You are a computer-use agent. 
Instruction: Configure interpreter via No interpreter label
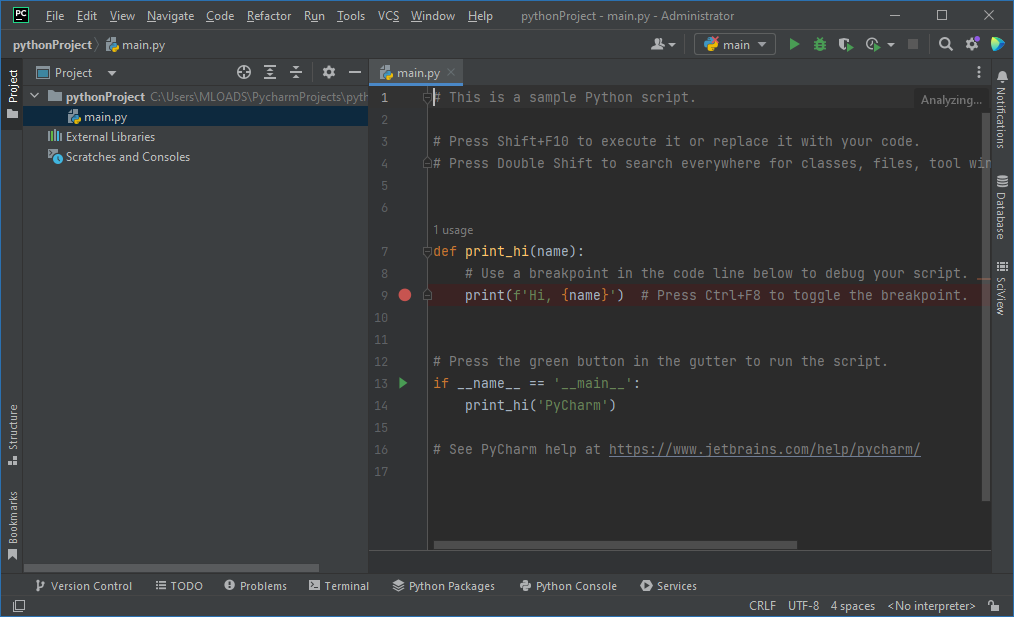pos(931,606)
